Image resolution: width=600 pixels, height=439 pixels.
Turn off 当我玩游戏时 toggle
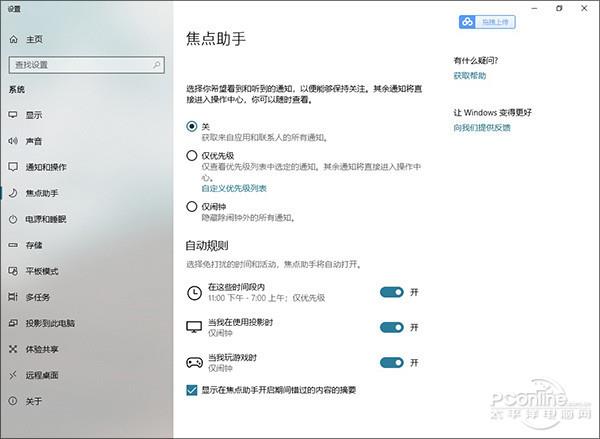click(392, 362)
